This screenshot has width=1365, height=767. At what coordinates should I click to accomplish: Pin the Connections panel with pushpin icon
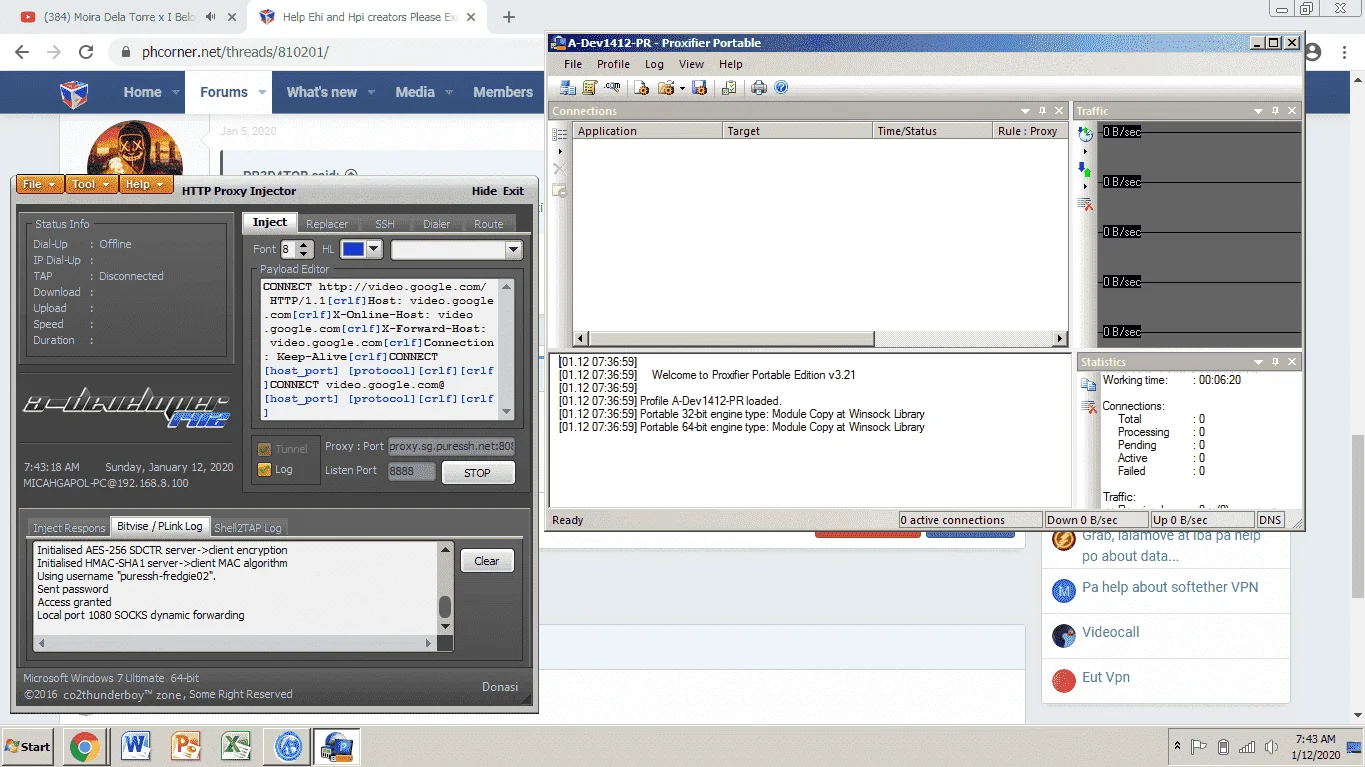(x=1042, y=111)
